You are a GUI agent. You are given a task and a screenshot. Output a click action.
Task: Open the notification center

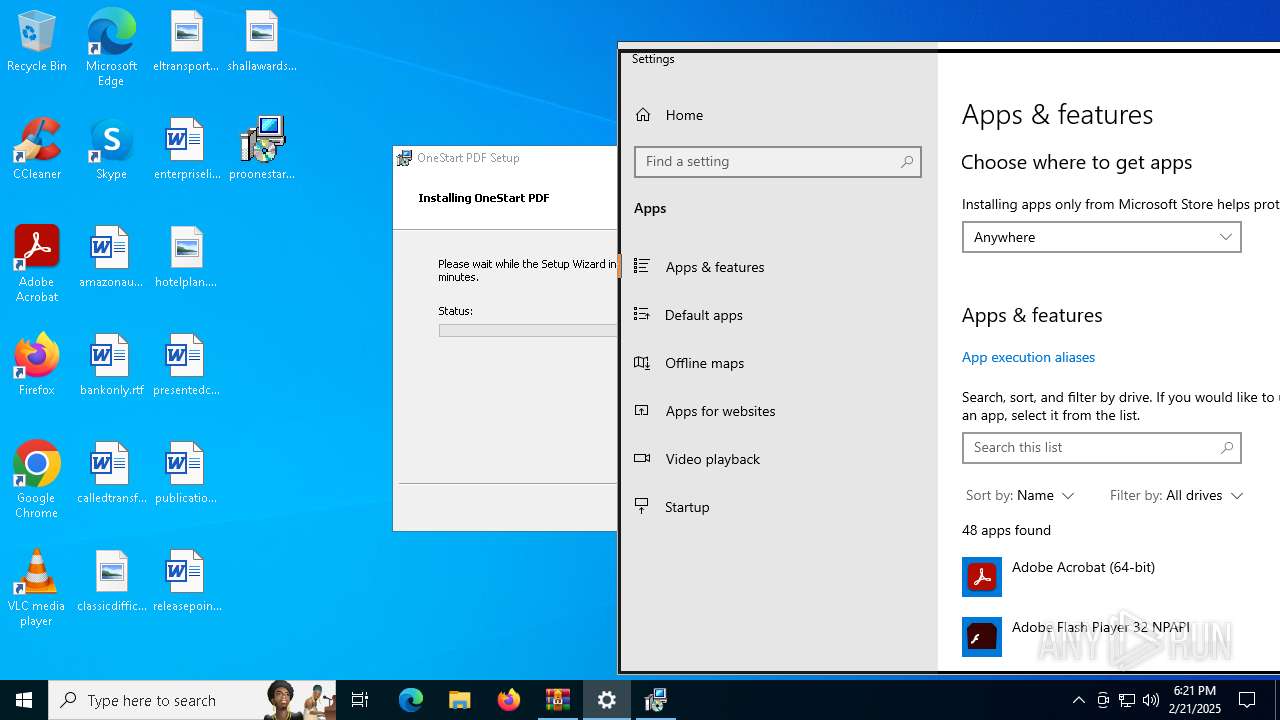click(1248, 700)
